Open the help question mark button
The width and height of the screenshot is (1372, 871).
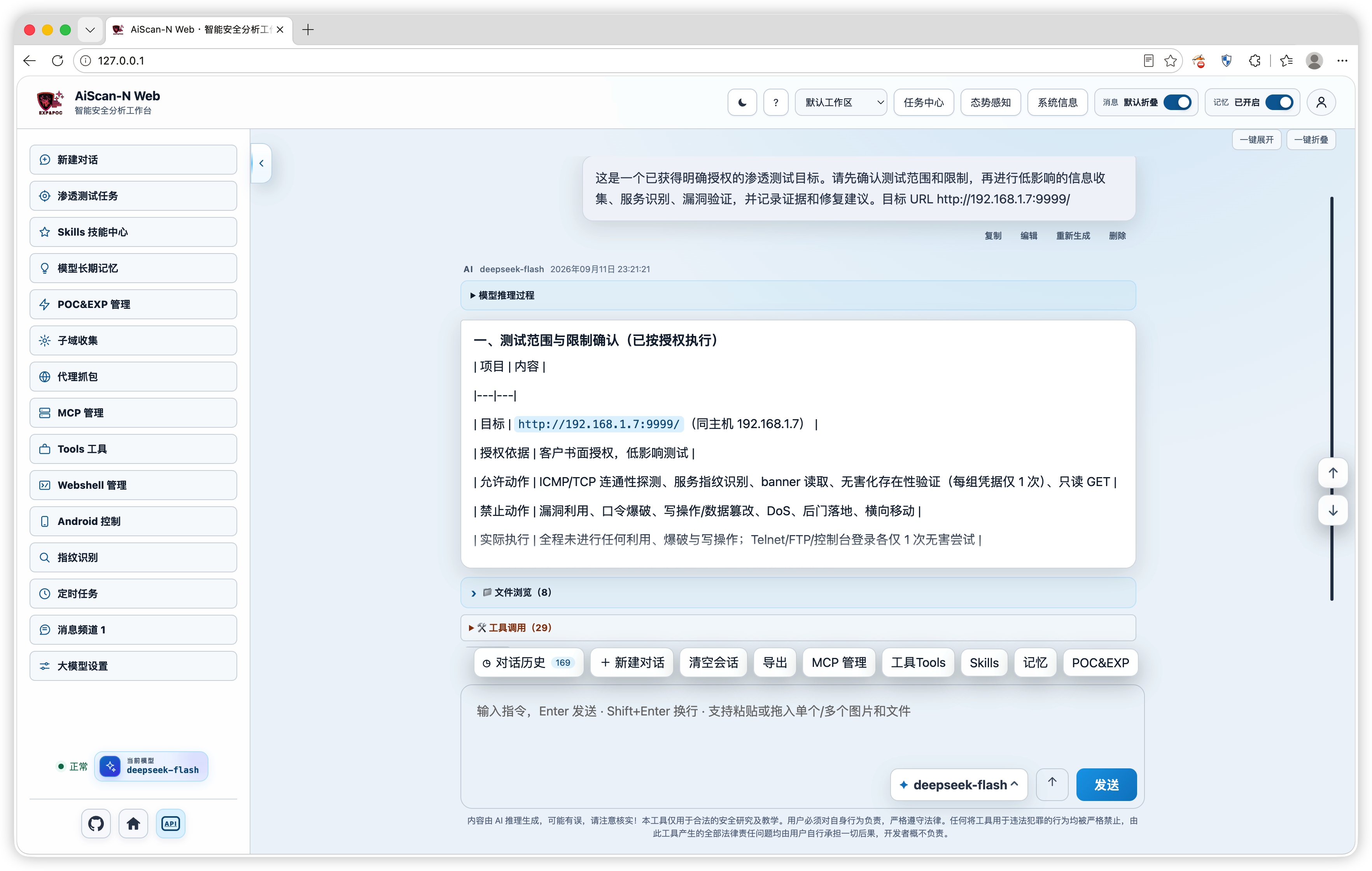pyautogui.click(x=775, y=103)
